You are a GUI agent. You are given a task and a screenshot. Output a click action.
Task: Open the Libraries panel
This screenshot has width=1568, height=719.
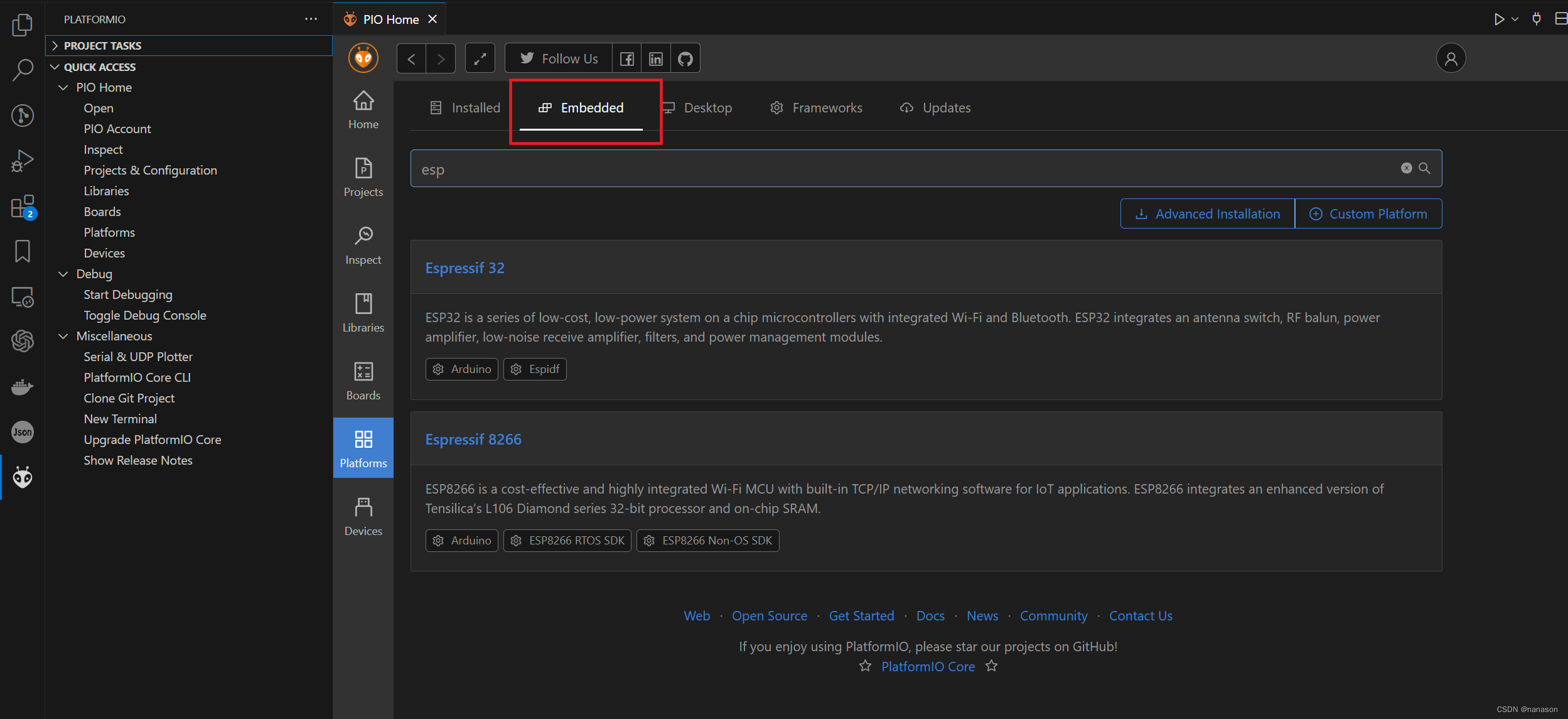[363, 313]
